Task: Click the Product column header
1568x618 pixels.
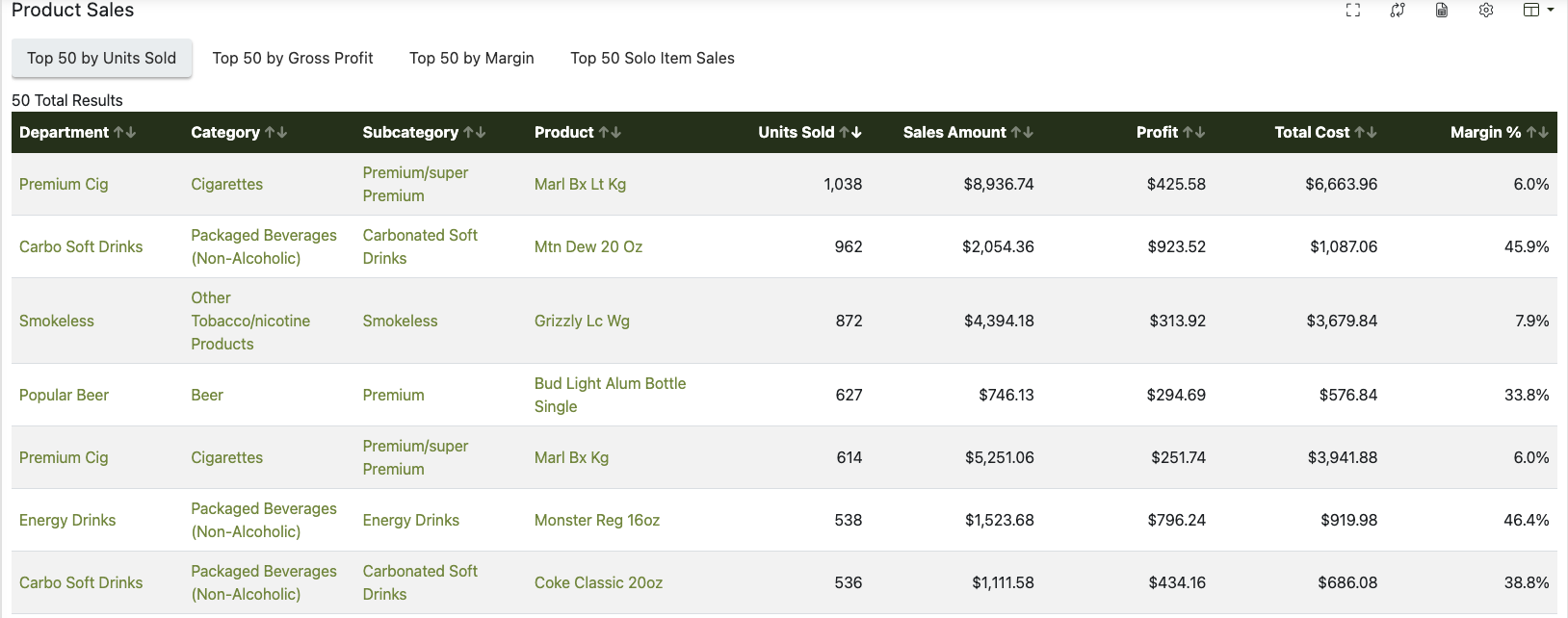Action: tap(564, 133)
